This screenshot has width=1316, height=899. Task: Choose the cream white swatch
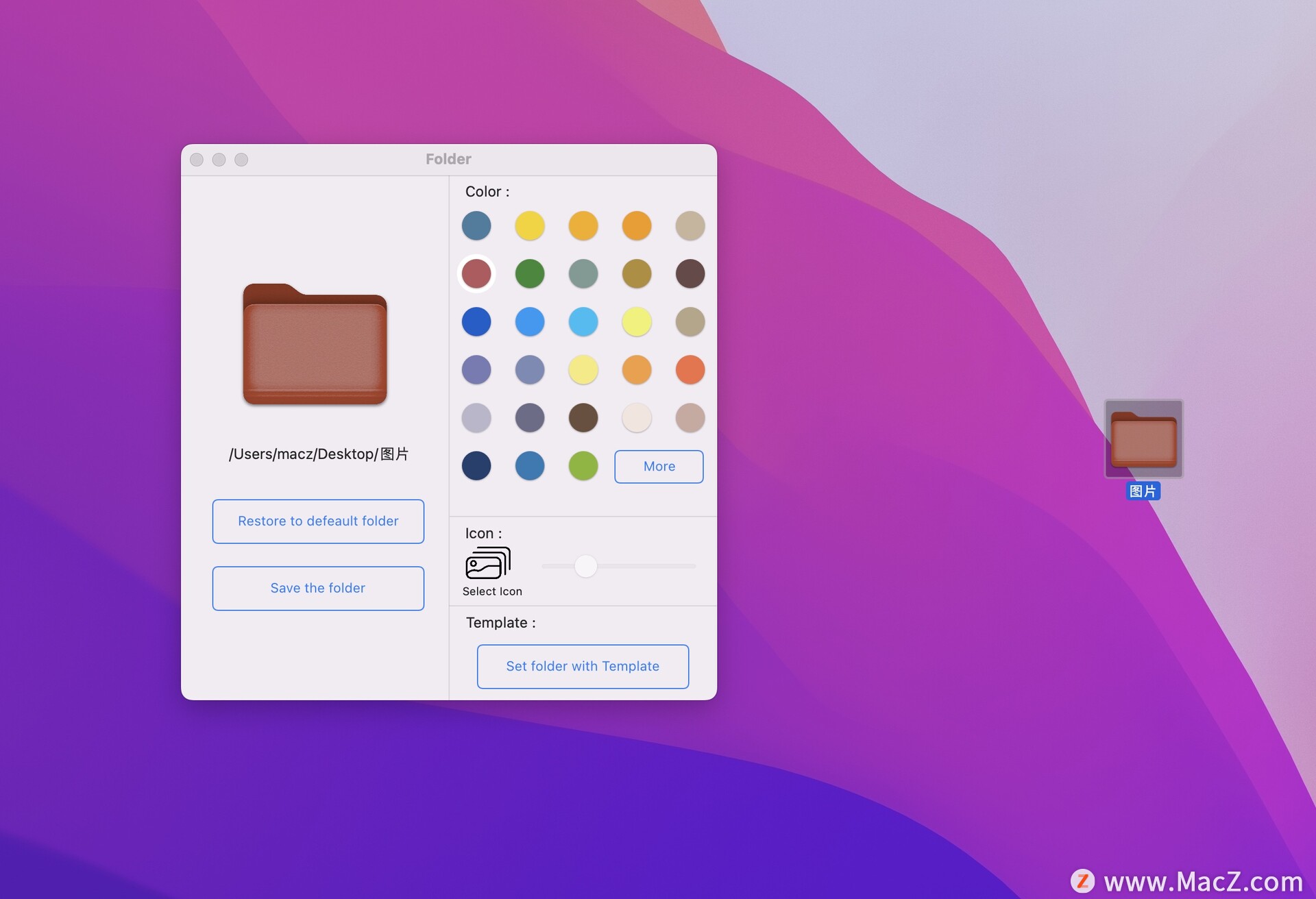pyautogui.click(x=637, y=417)
